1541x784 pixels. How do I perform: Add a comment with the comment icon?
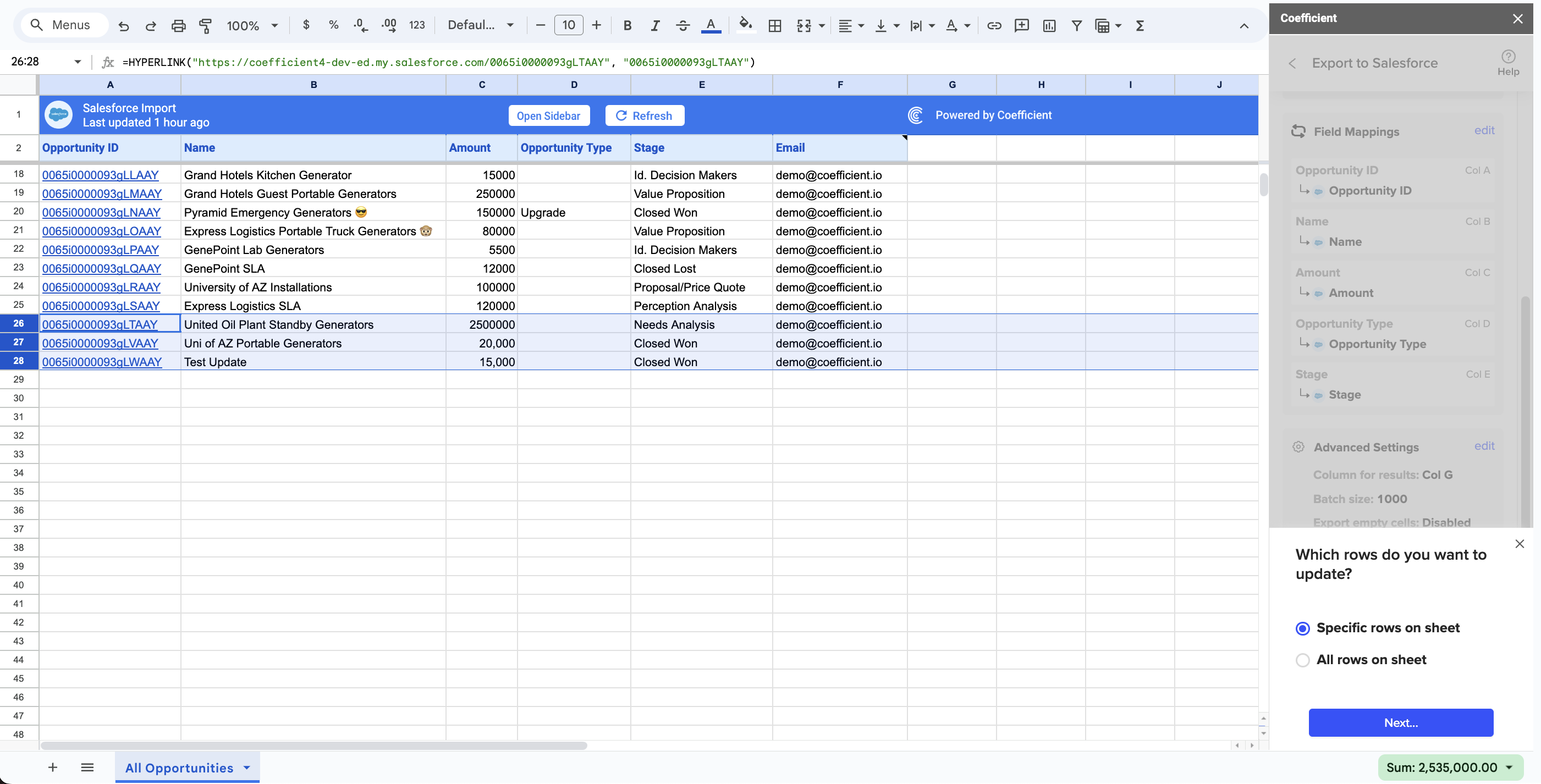1022,26
